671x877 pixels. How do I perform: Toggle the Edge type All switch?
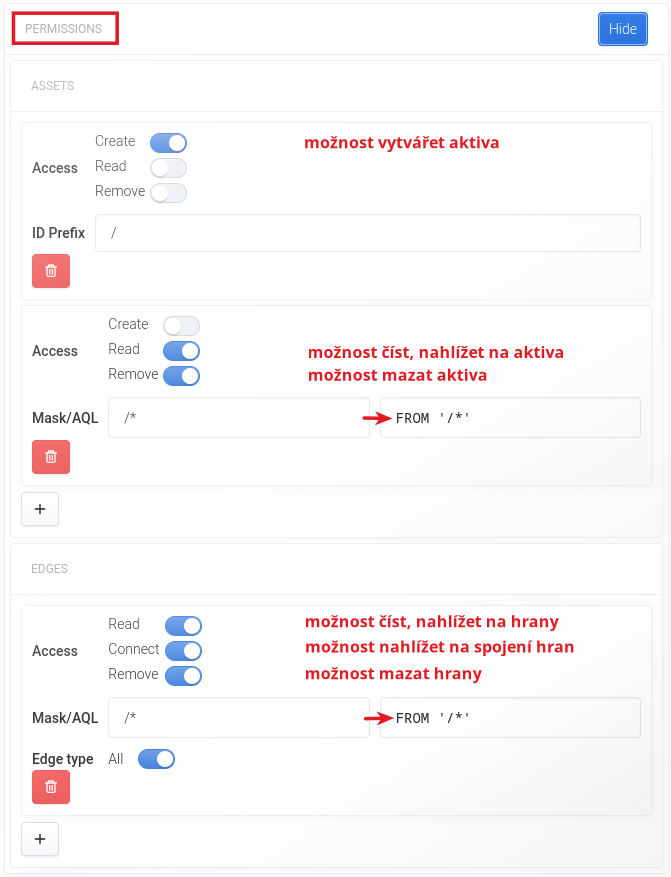(156, 759)
